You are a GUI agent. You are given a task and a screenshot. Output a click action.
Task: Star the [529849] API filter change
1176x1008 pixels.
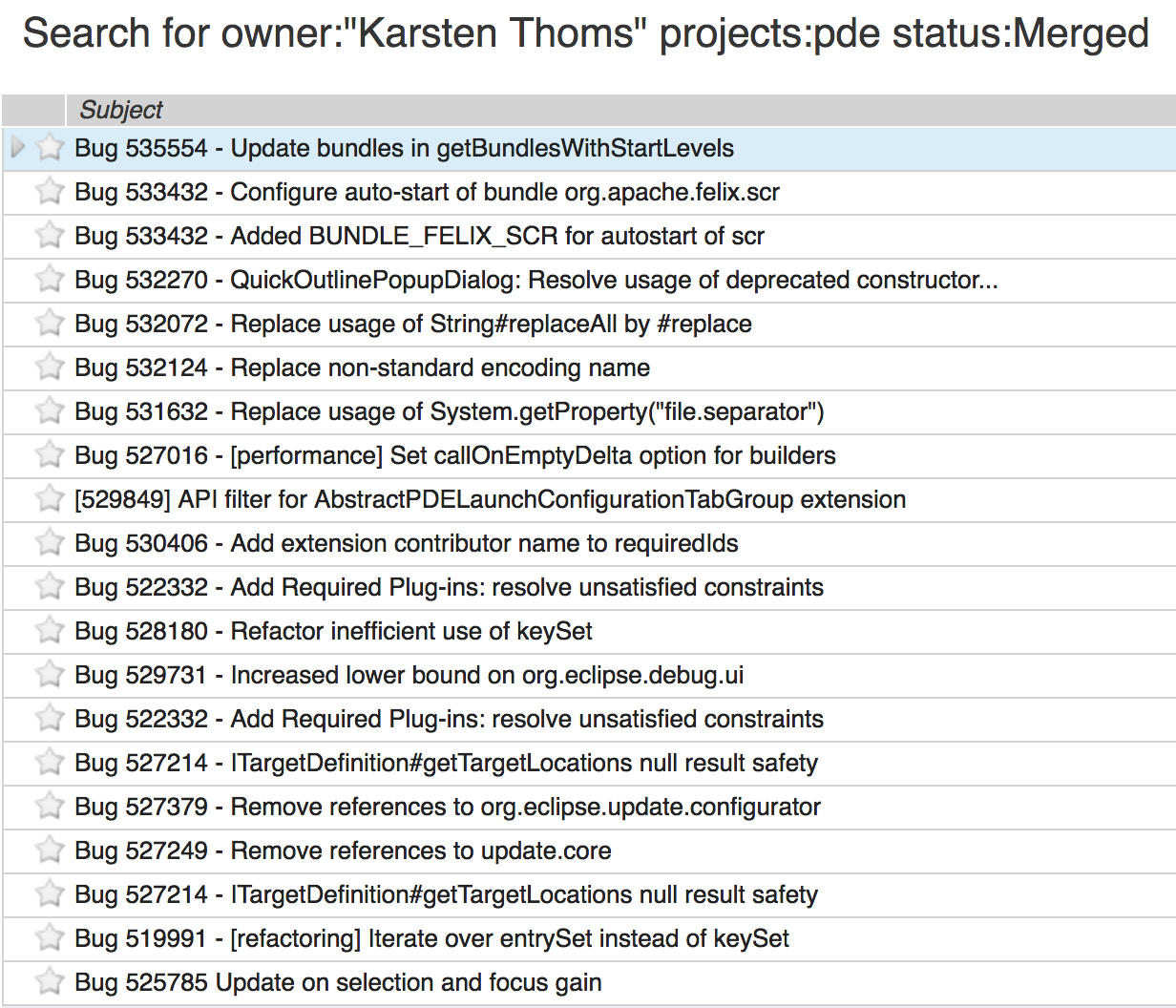[50, 499]
